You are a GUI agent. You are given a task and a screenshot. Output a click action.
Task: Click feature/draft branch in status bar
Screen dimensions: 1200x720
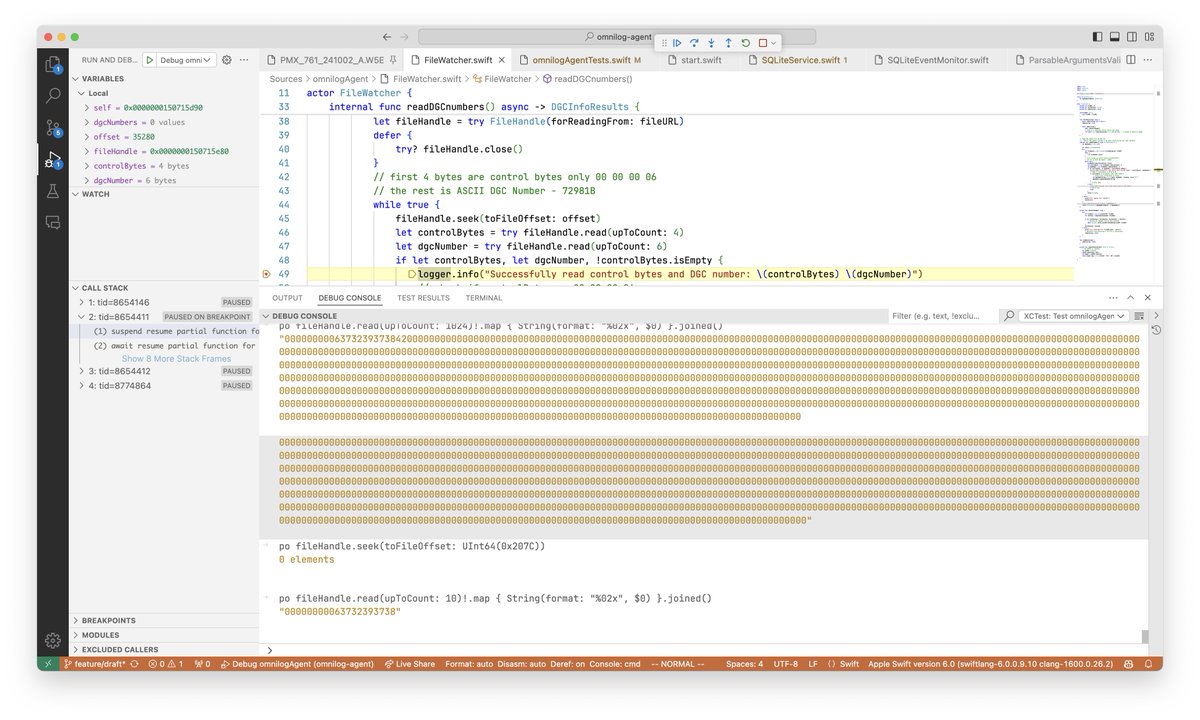click(x=95, y=664)
